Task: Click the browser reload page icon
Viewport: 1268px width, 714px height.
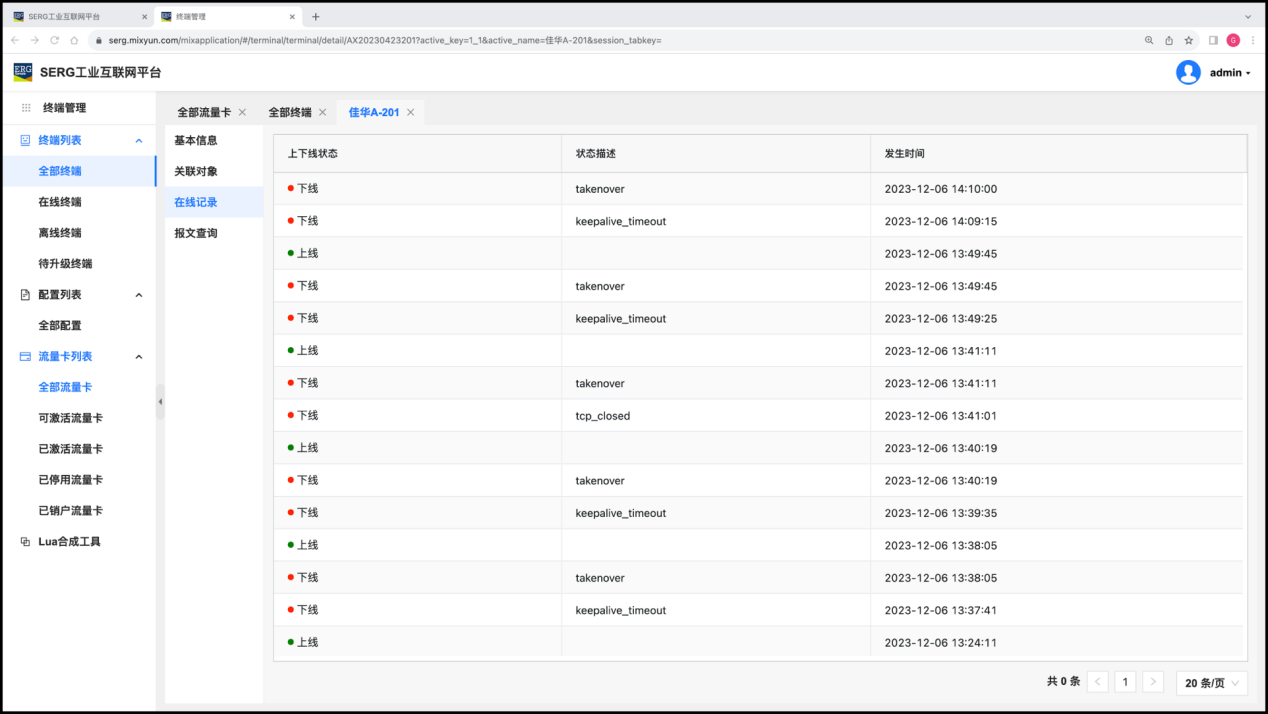Action: 54,40
